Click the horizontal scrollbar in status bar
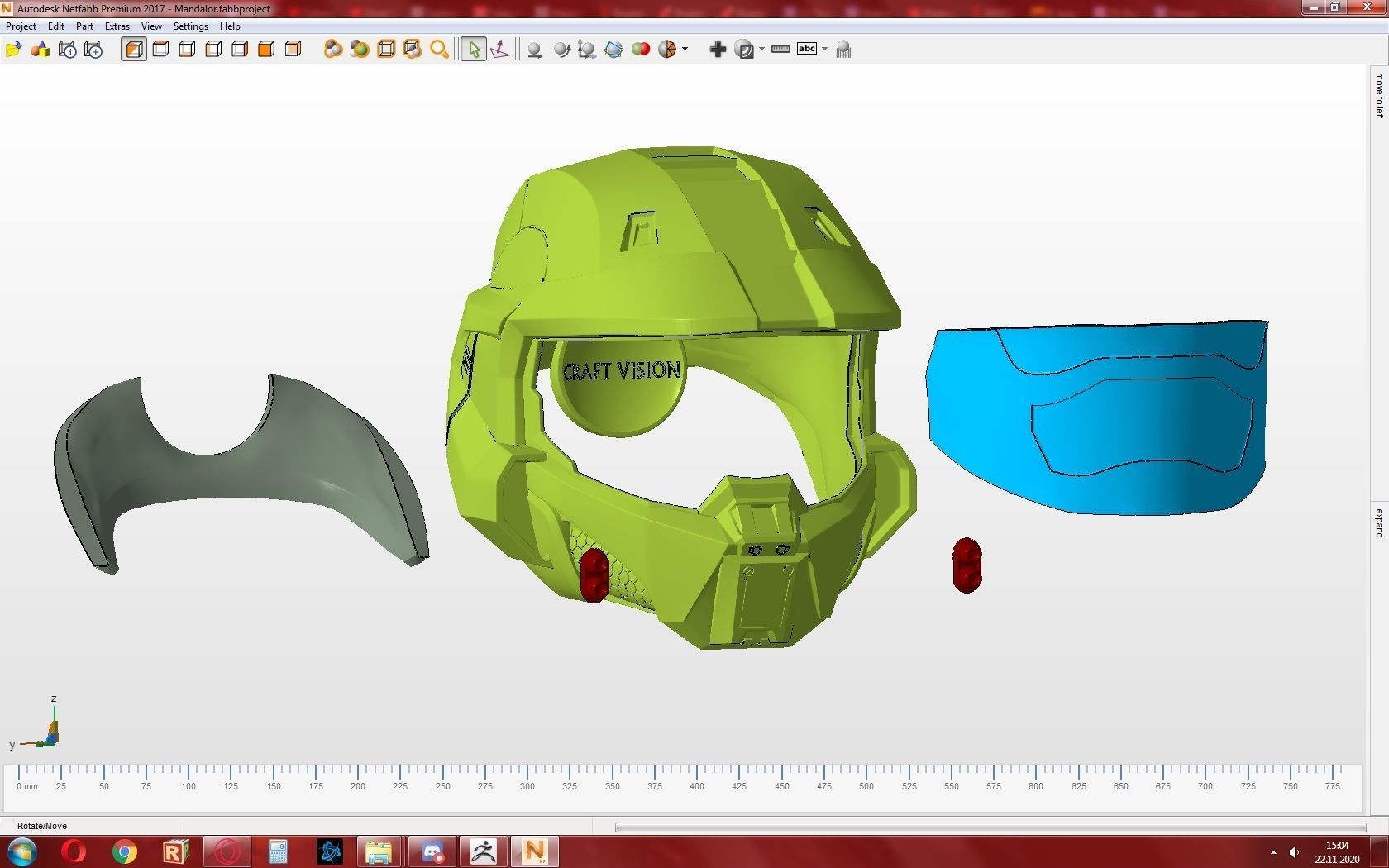This screenshot has height=868, width=1389. 990,827
